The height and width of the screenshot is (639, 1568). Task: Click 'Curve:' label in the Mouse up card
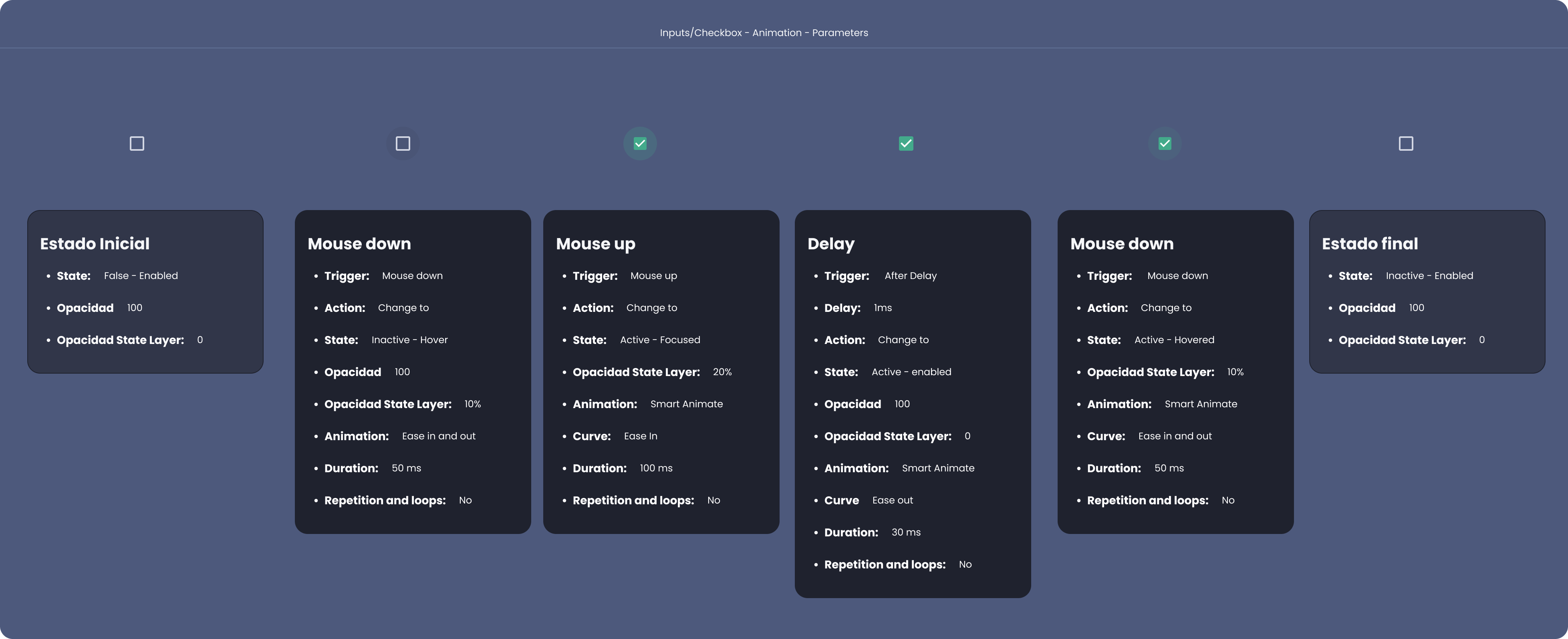pyautogui.click(x=592, y=436)
